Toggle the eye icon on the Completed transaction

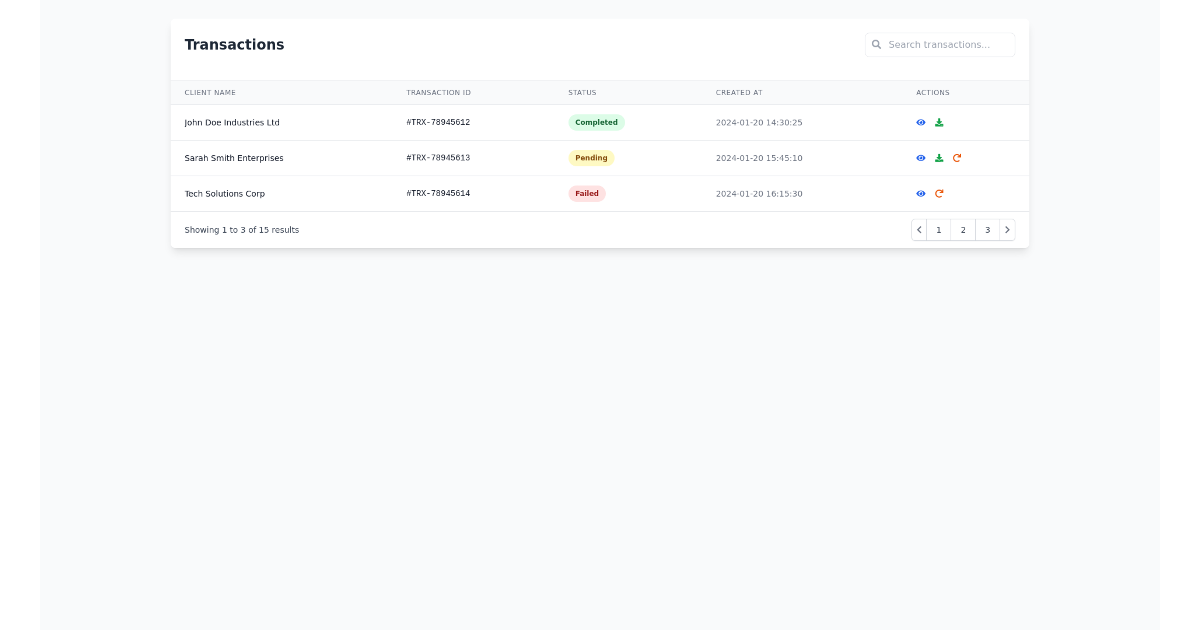pos(920,122)
